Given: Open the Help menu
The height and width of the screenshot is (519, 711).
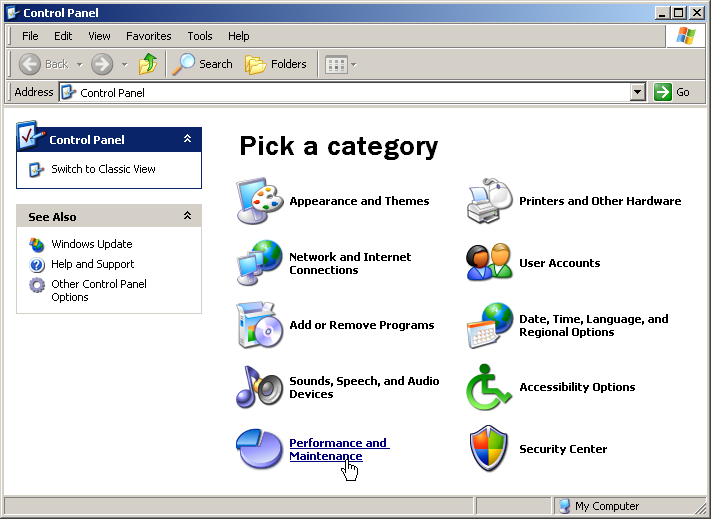Looking at the screenshot, I should coord(239,36).
